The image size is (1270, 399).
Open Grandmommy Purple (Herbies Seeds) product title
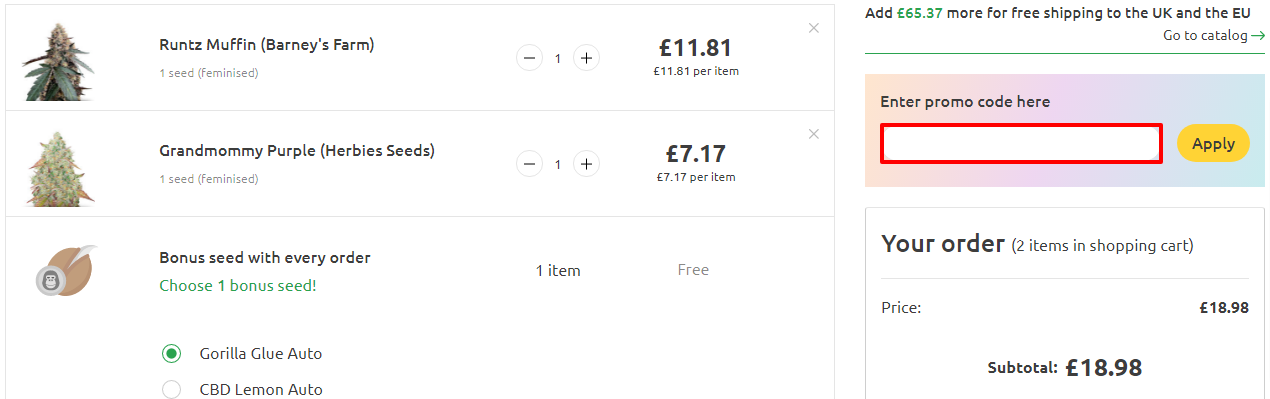[297, 151]
